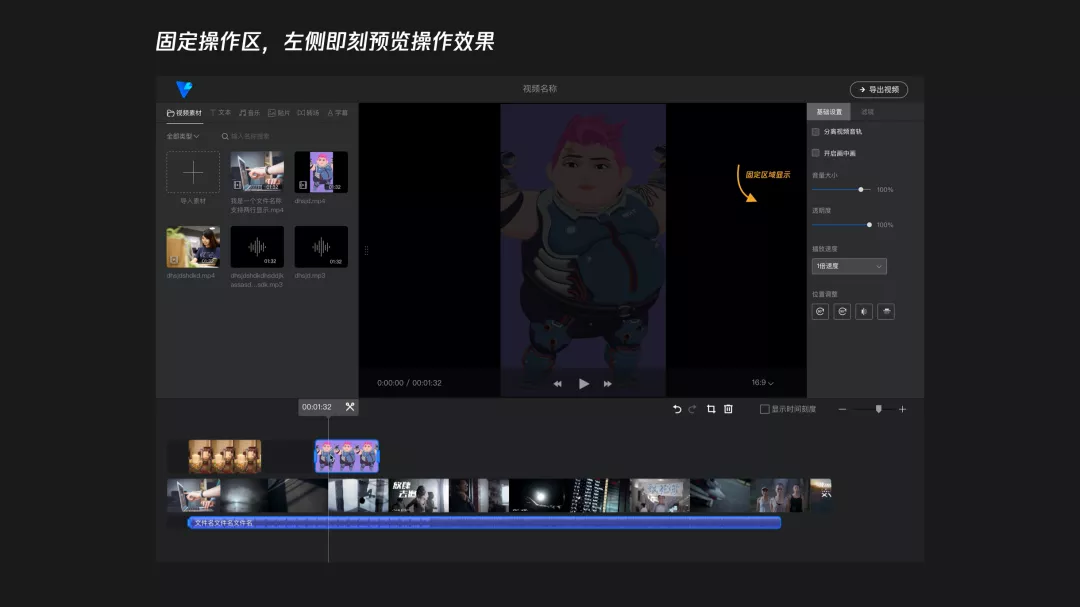Image resolution: width=1080 pixels, height=607 pixels.
Task: Click the redo arrow in timeline toolbar
Action: [692, 409]
